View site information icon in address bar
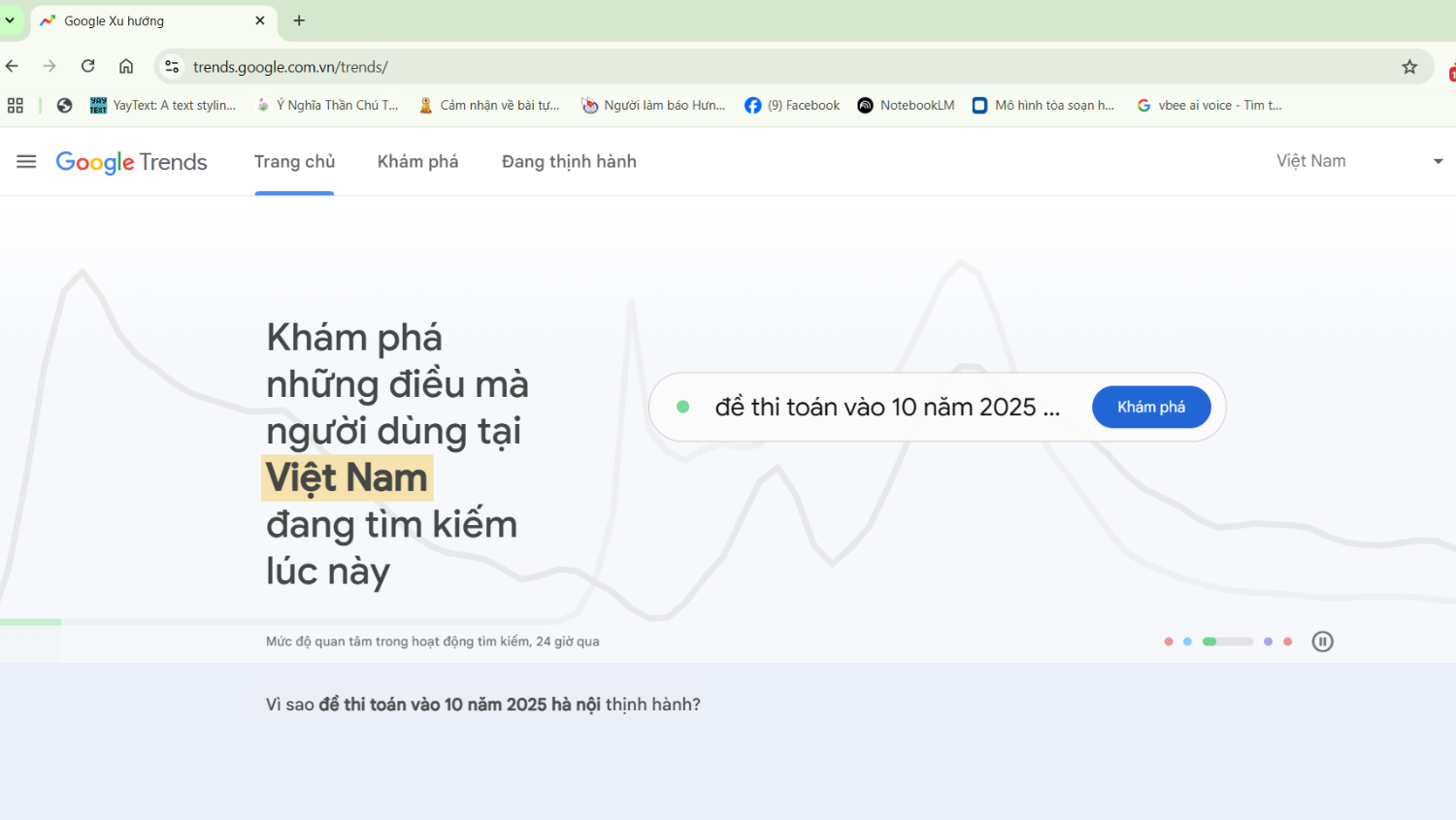The height and width of the screenshot is (820, 1456). coord(172,66)
